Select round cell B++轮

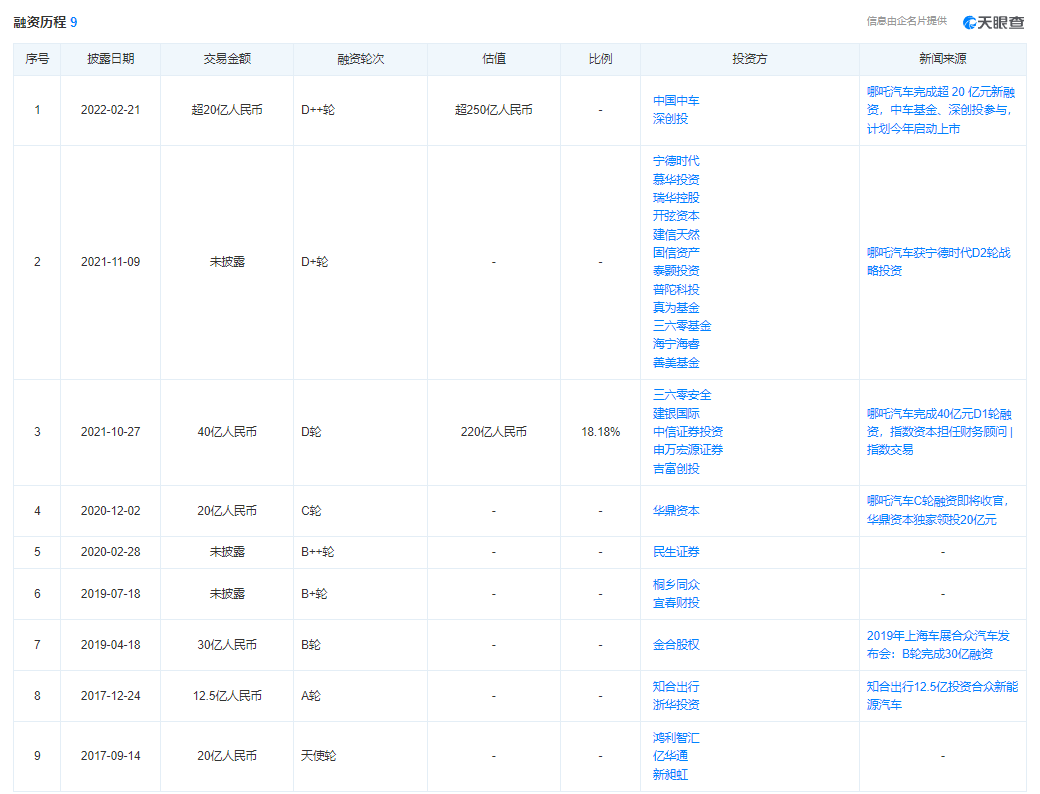click(318, 552)
